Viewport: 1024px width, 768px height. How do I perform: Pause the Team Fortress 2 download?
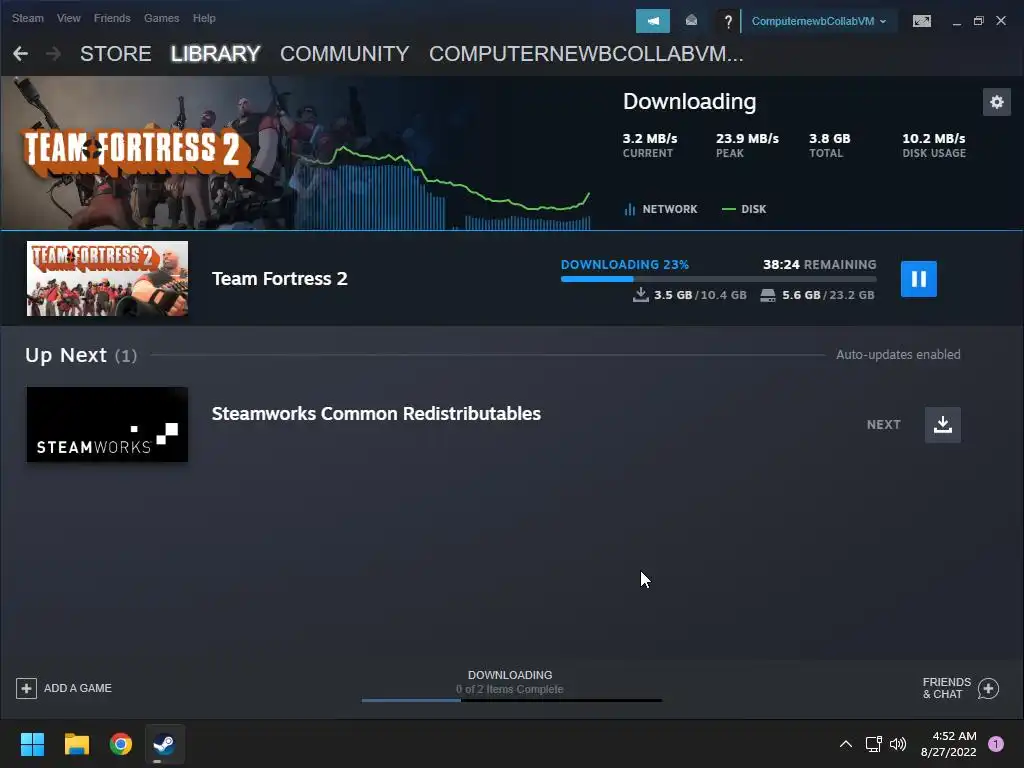(918, 279)
